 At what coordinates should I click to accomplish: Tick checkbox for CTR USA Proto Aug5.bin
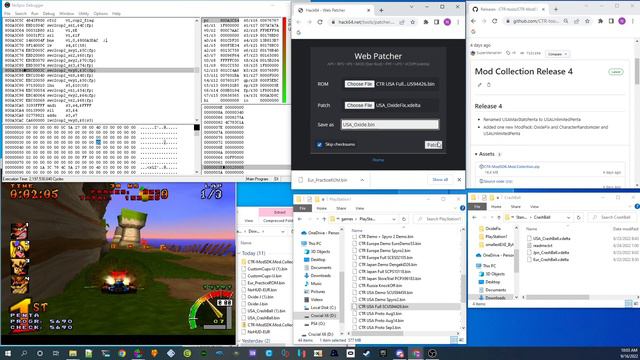(x=354, y=313)
